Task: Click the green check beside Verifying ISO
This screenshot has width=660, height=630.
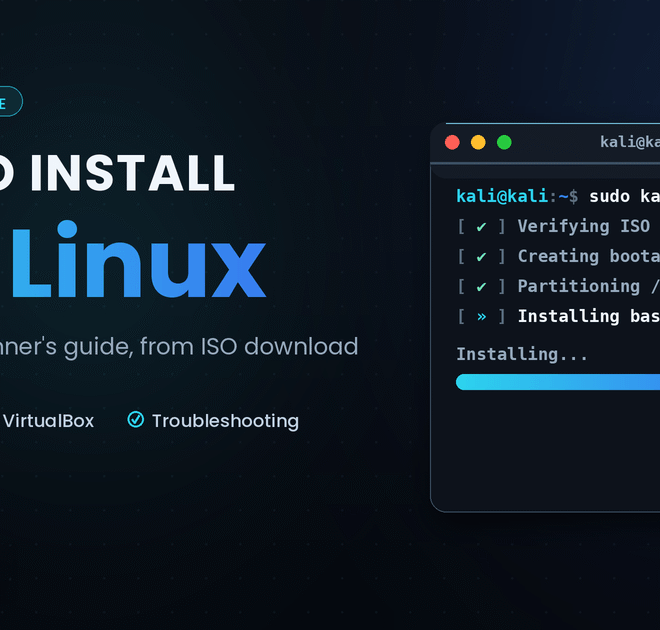Action: [482, 227]
